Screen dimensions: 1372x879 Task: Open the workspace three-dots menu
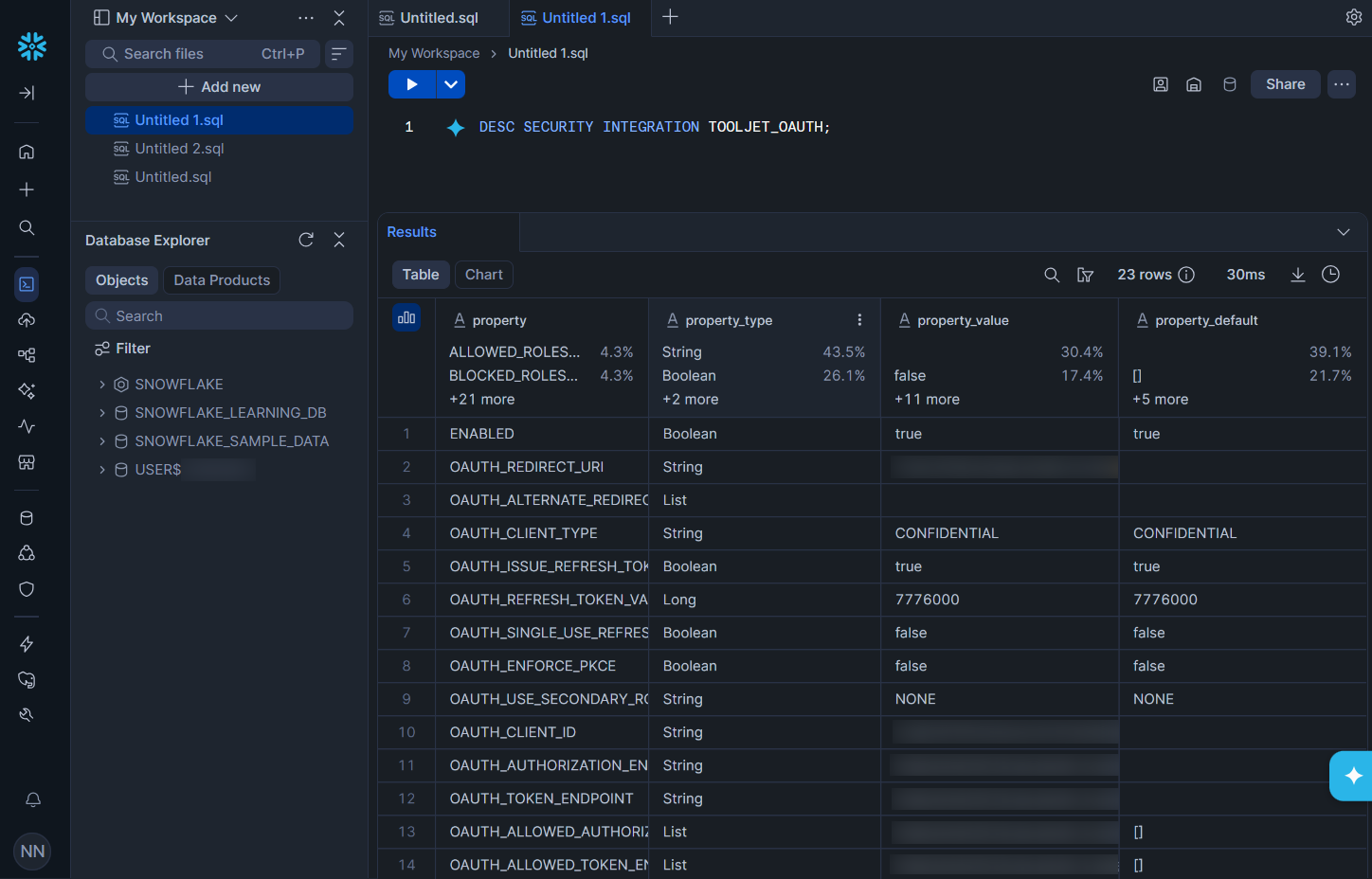tap(306, 18)
